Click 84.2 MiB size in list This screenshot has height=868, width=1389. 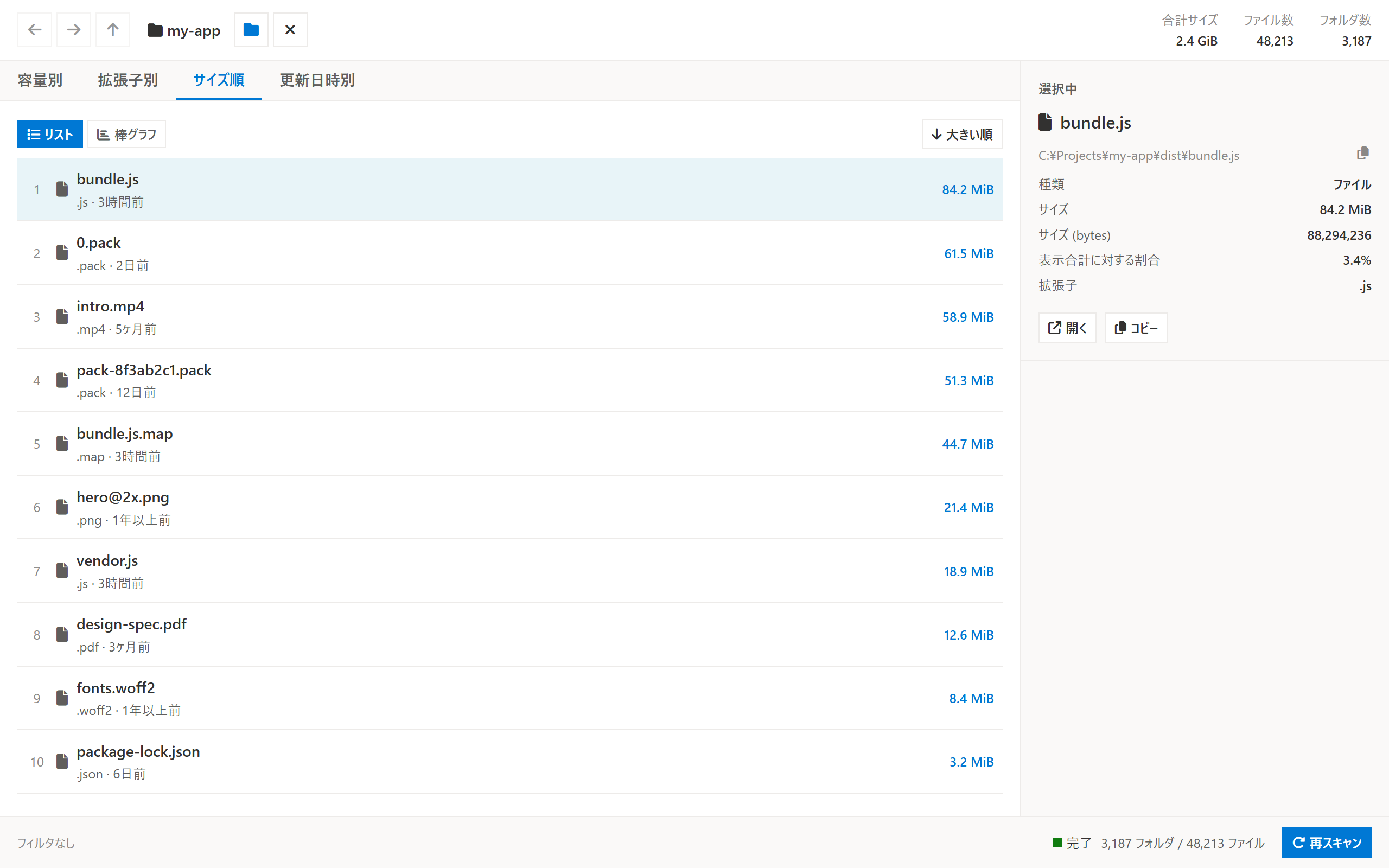coord(968,190)
